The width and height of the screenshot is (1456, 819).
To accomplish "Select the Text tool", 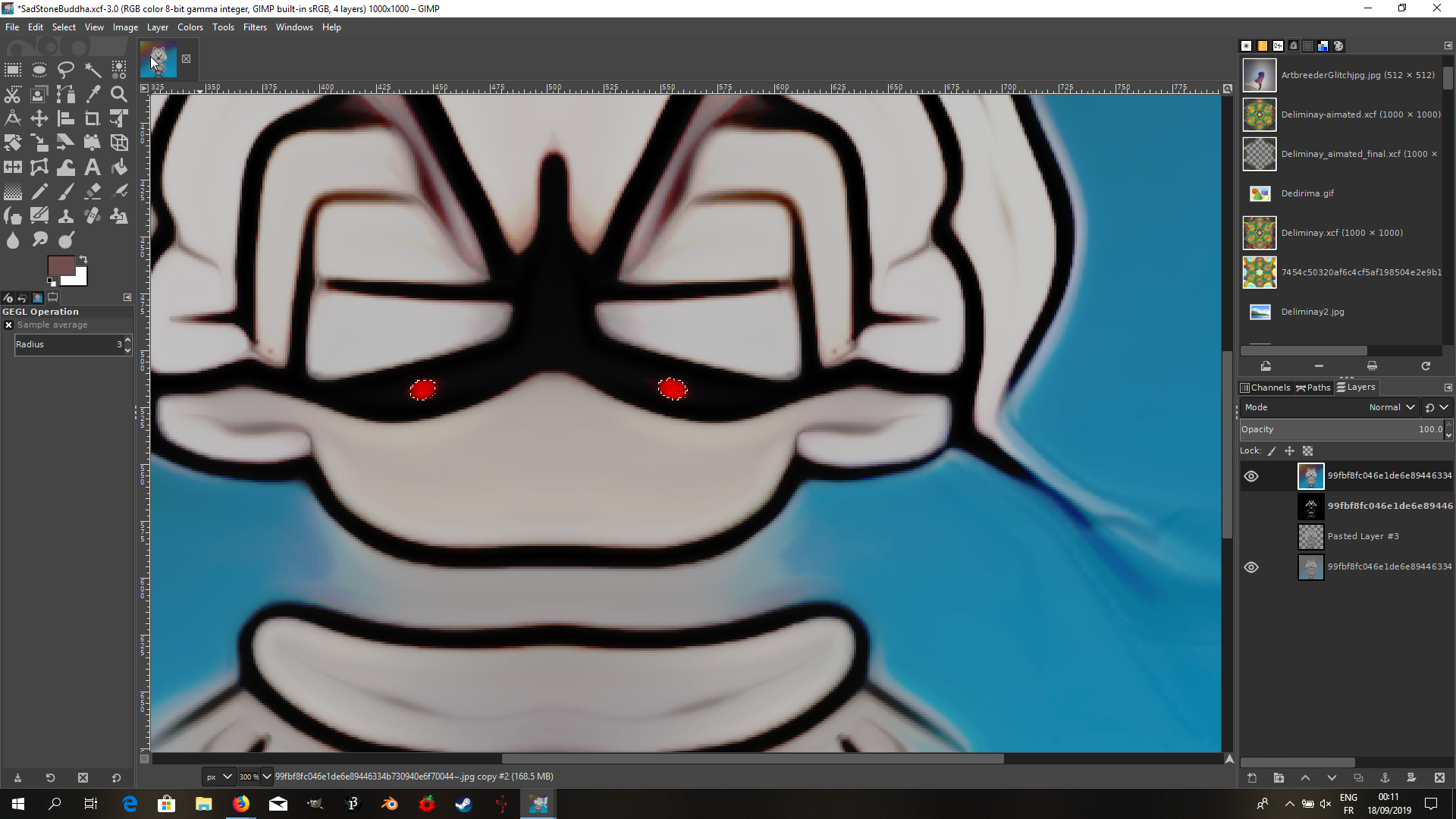I will coord(93,168).
